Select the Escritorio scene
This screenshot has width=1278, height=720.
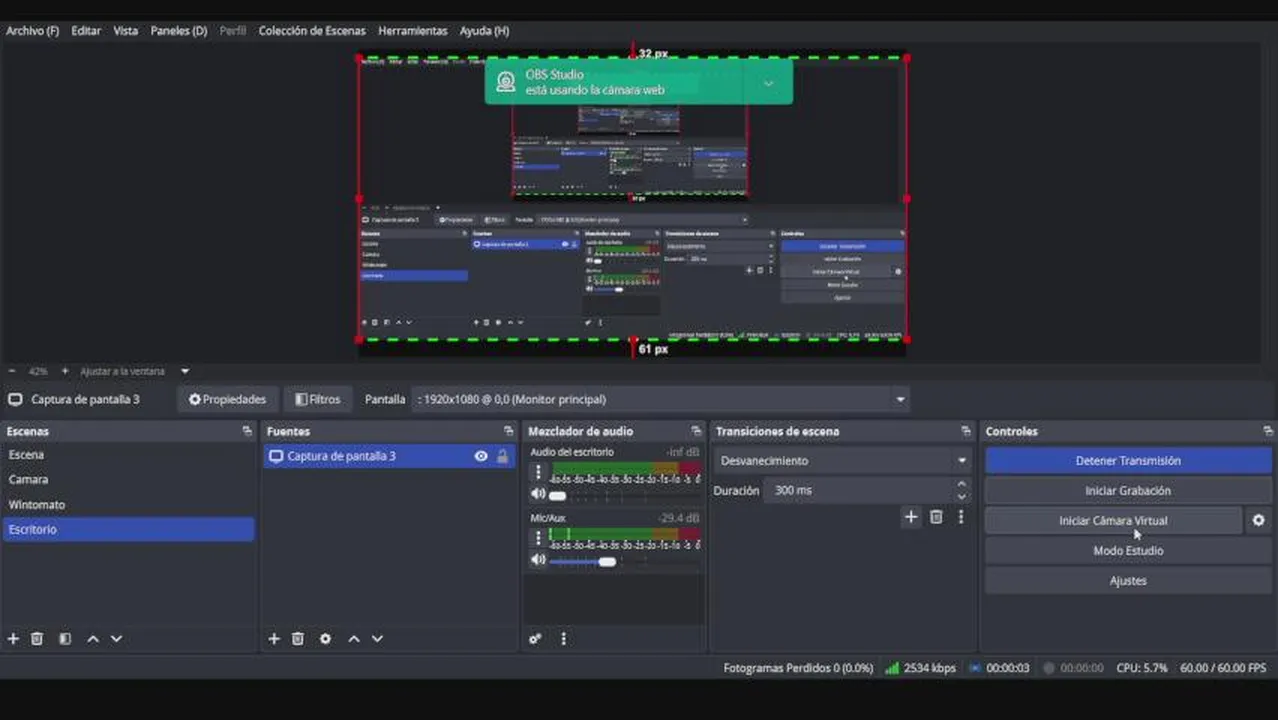[128, 529]
